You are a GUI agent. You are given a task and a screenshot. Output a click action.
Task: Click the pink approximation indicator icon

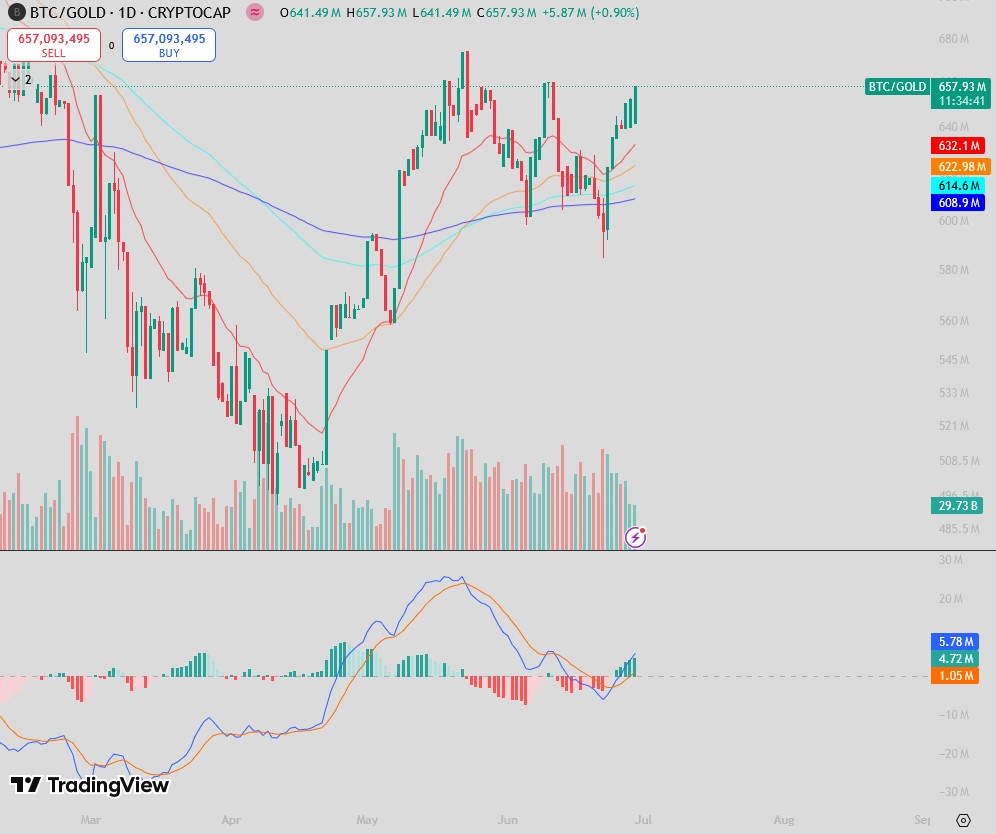click(x=255, y=12)
